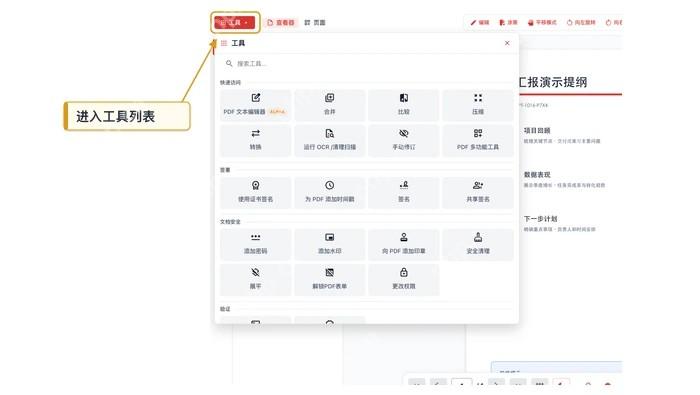700x395 pixels.
Task: Click the 编辑 toolbar button
Action: 480,22
